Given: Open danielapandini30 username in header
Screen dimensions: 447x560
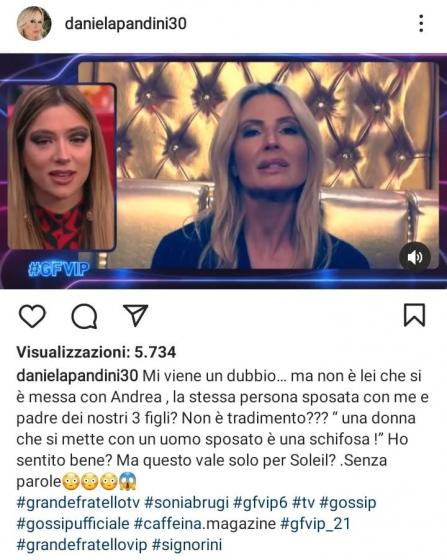Looking at the screenshot, I should click(x=126, y=24).
